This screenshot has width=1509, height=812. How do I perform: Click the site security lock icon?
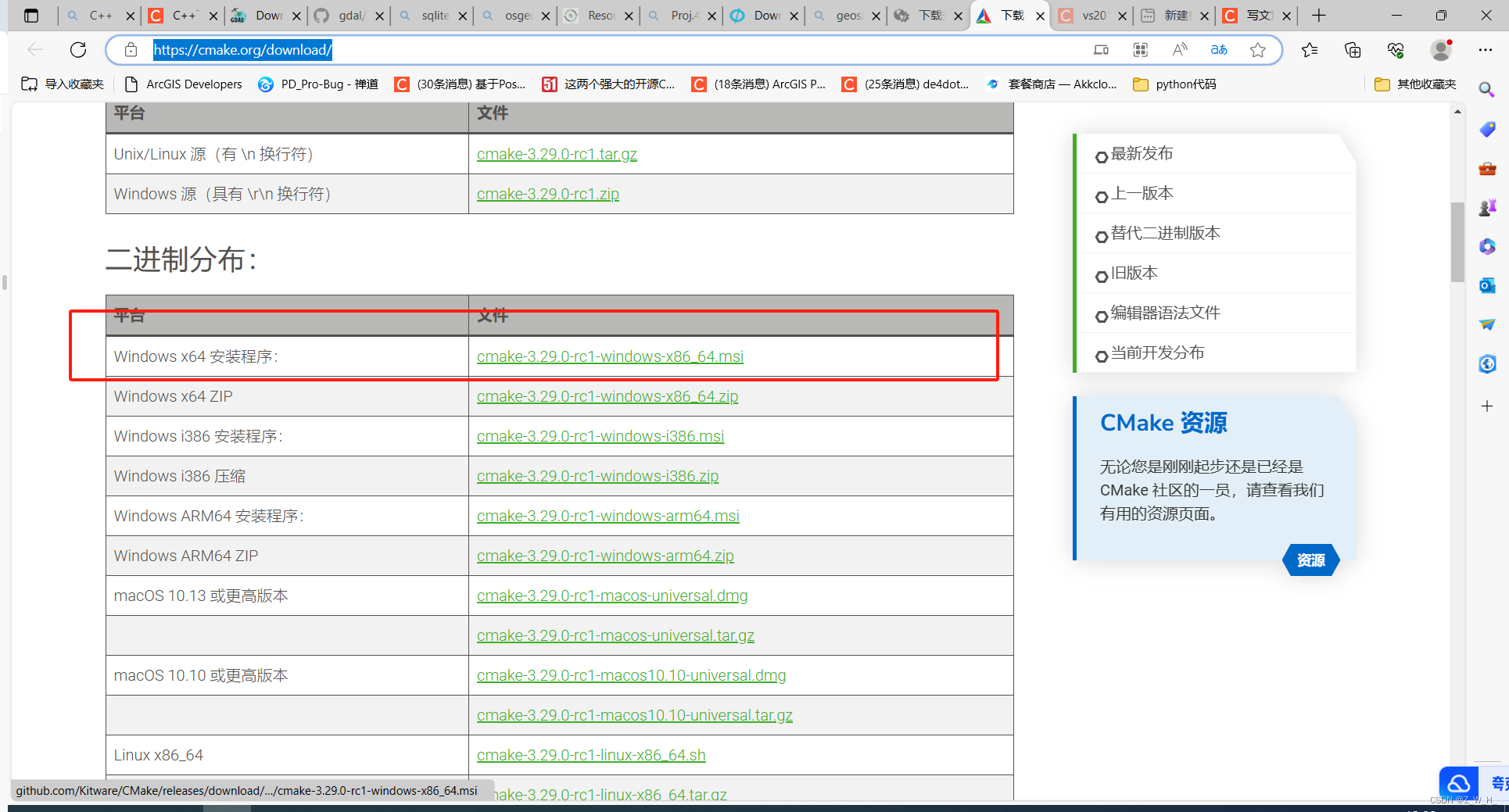tap(131, 50)
